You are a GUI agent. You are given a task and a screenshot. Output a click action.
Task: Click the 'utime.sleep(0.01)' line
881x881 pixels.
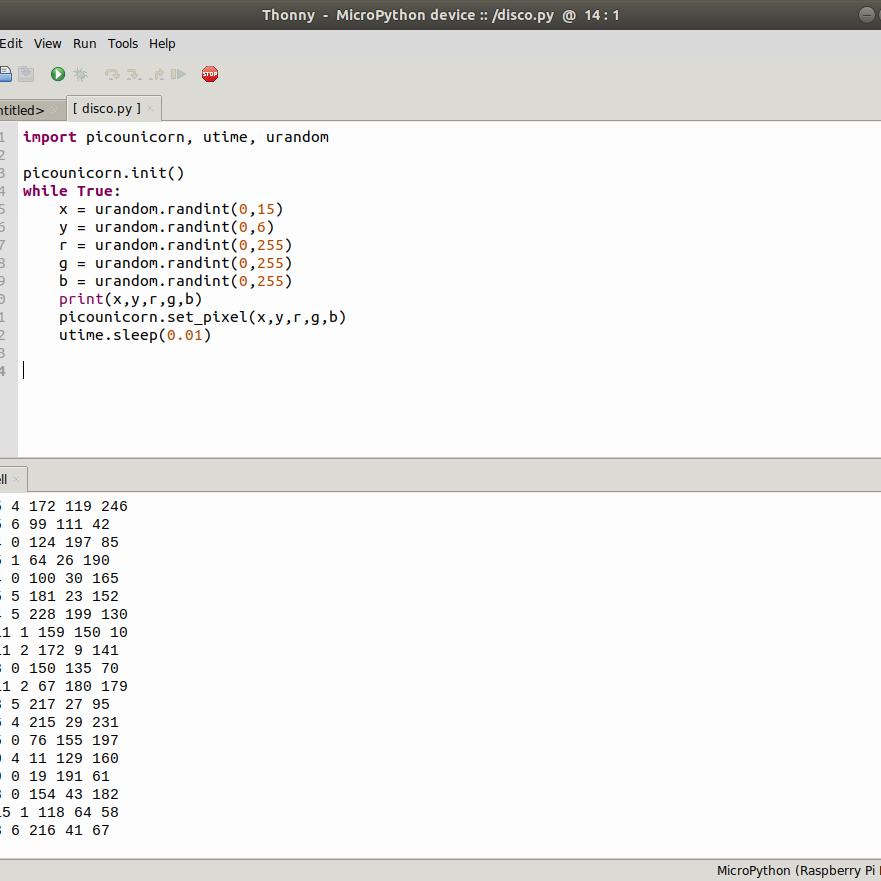tap(135, 335)
